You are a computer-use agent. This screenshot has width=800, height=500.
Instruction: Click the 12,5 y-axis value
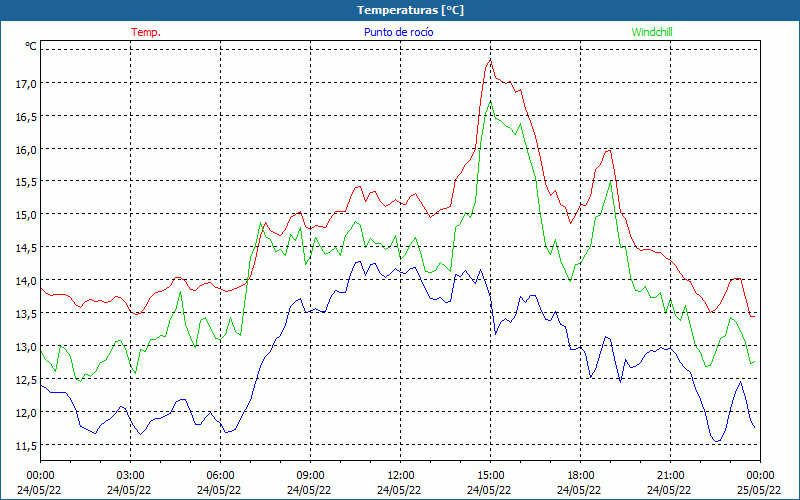(27, 380)
